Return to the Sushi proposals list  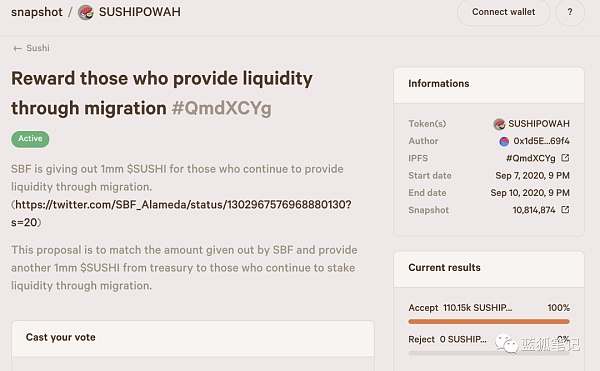(x=38, y=48)
